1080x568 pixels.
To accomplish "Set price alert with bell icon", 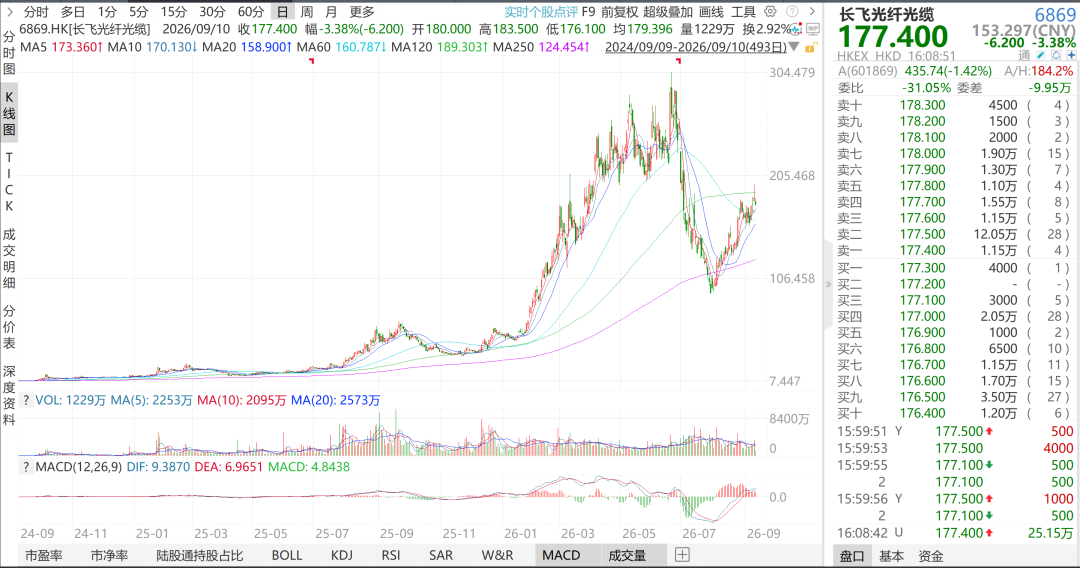I will pyautogui.click(x=1057, y=55).
